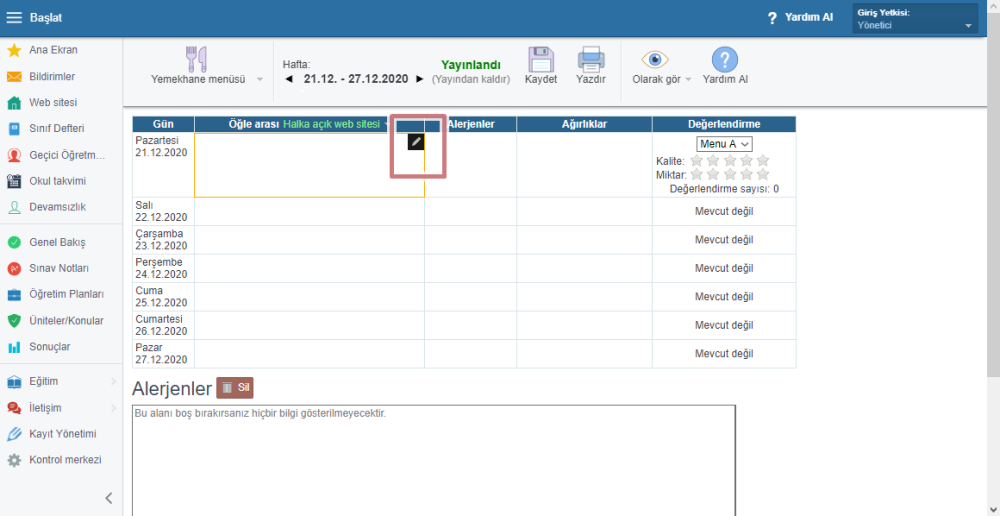Open Sınav Notları red icon
1000x516 pixels.
[x=14, y=269]
